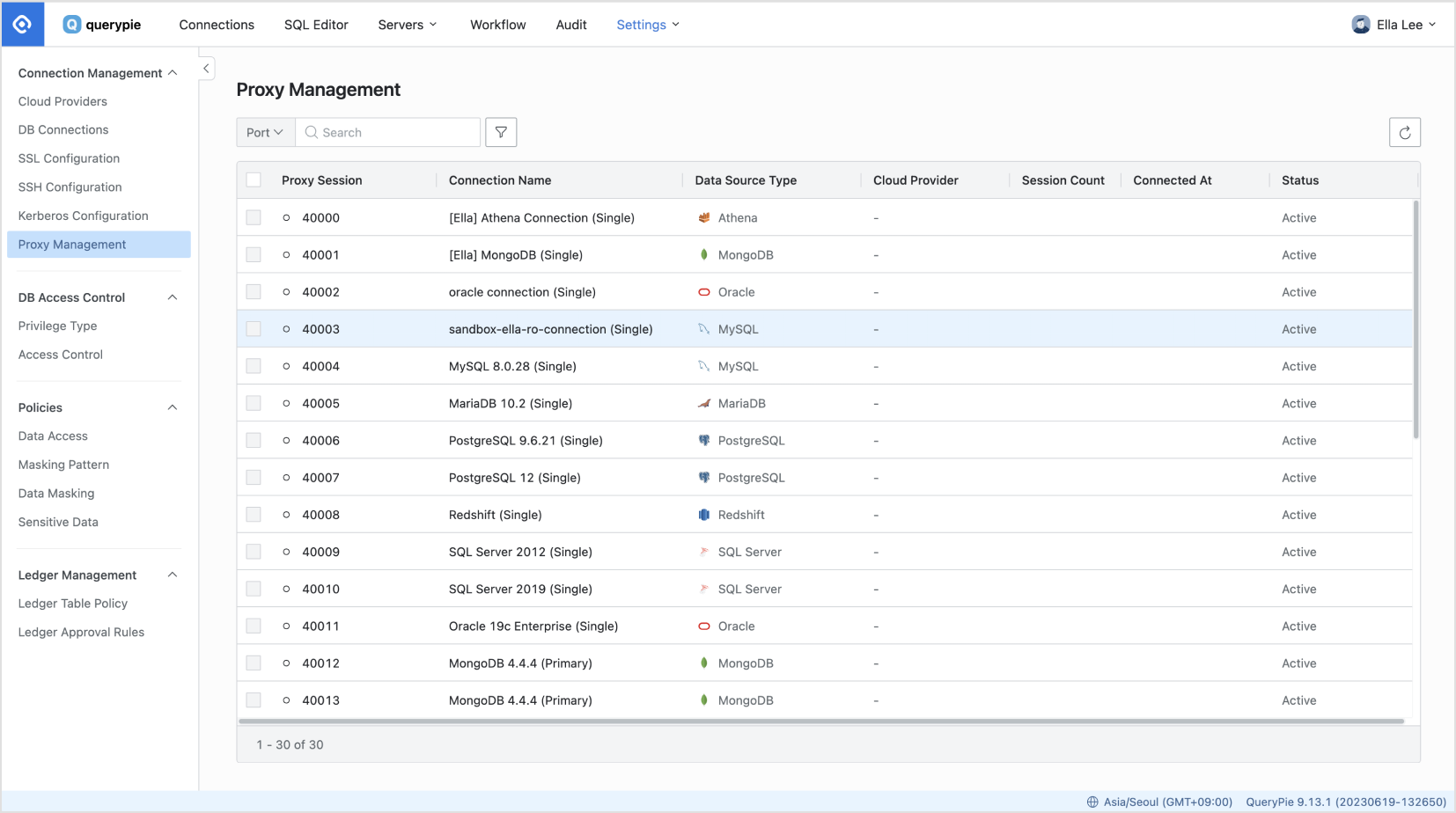Open the filter funnel icon
Image resolution: width=1456 pixels, height=813 pixels.
[x=501, y=132]
